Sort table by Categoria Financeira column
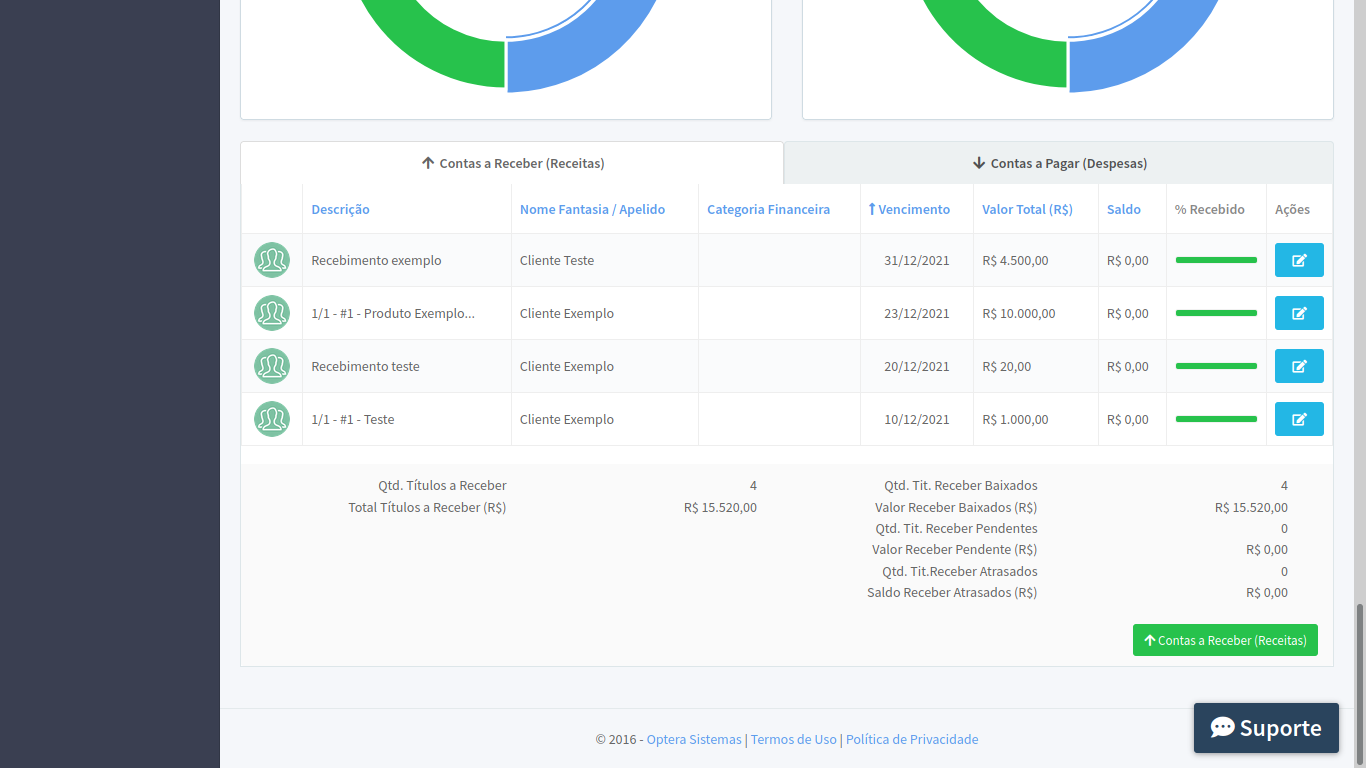 tap(768, 209)
